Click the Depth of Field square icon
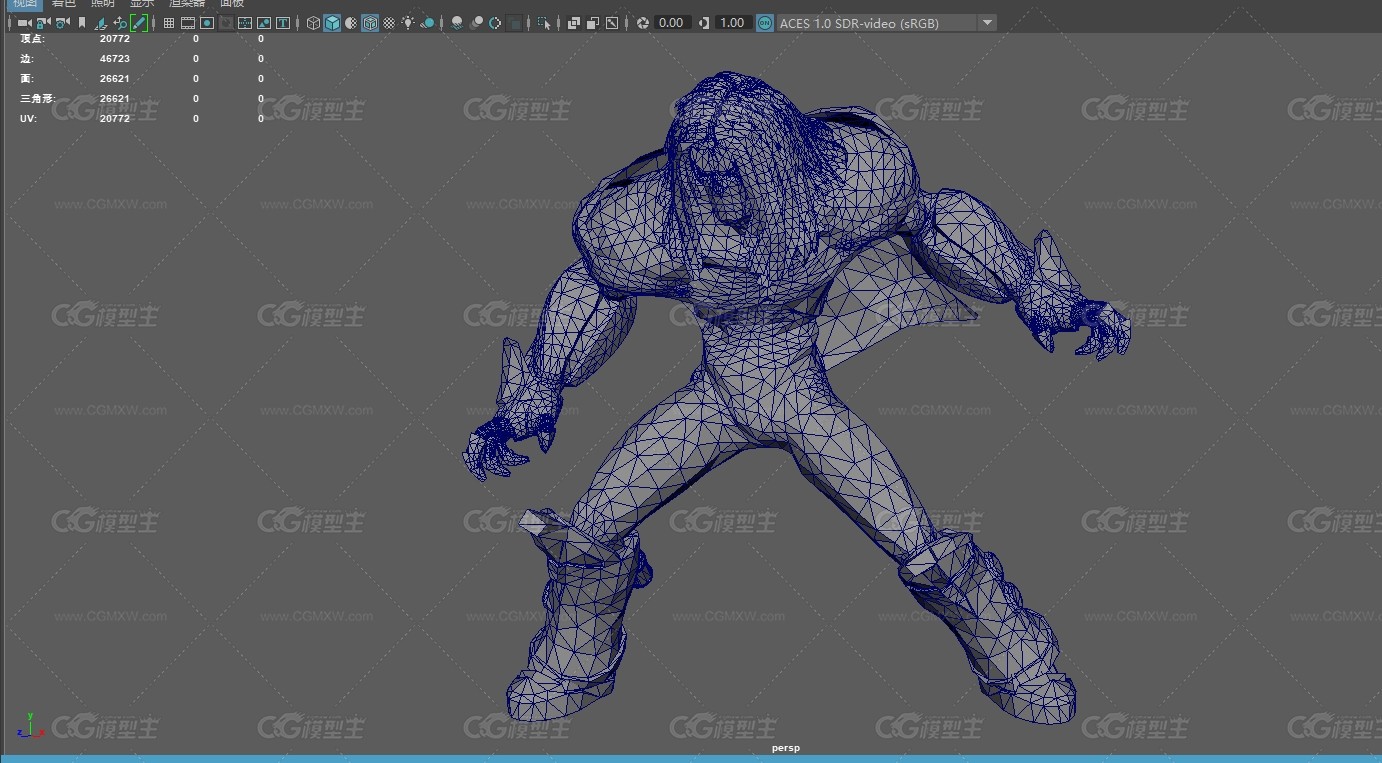 pyautogui.click(x=514, y=23)
